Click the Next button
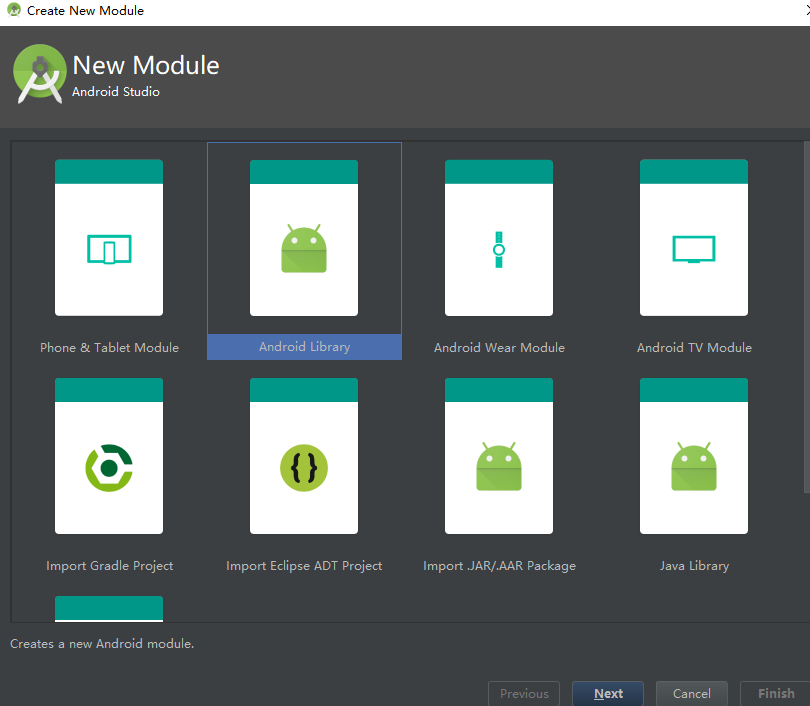The width and height of the screenshot is (810, 706). [x=608, y=694]
